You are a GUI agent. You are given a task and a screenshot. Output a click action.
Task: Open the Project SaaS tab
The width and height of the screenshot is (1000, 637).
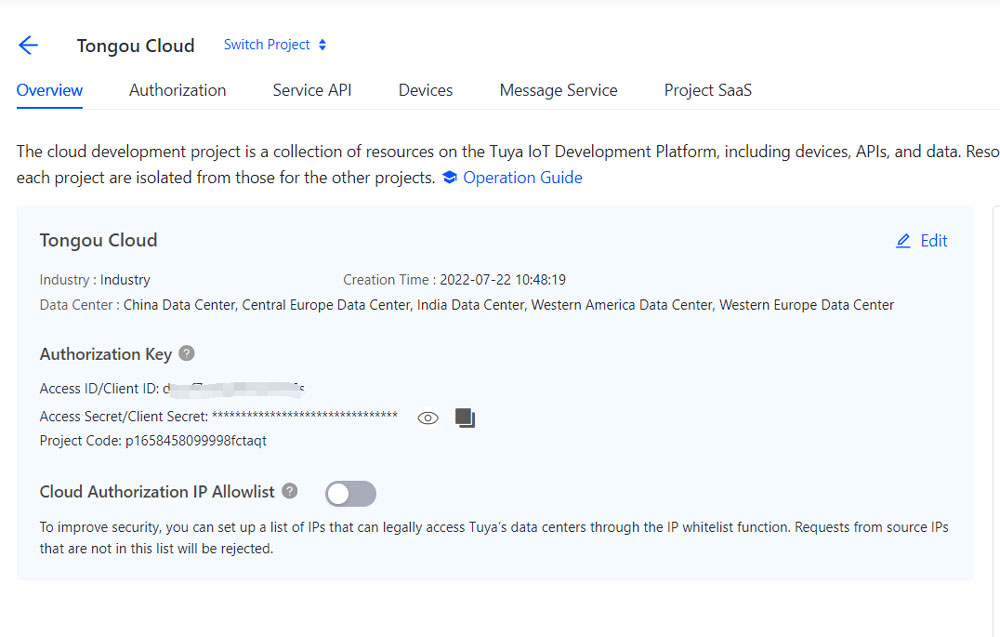pyautogui.click(x=707, y=90)
